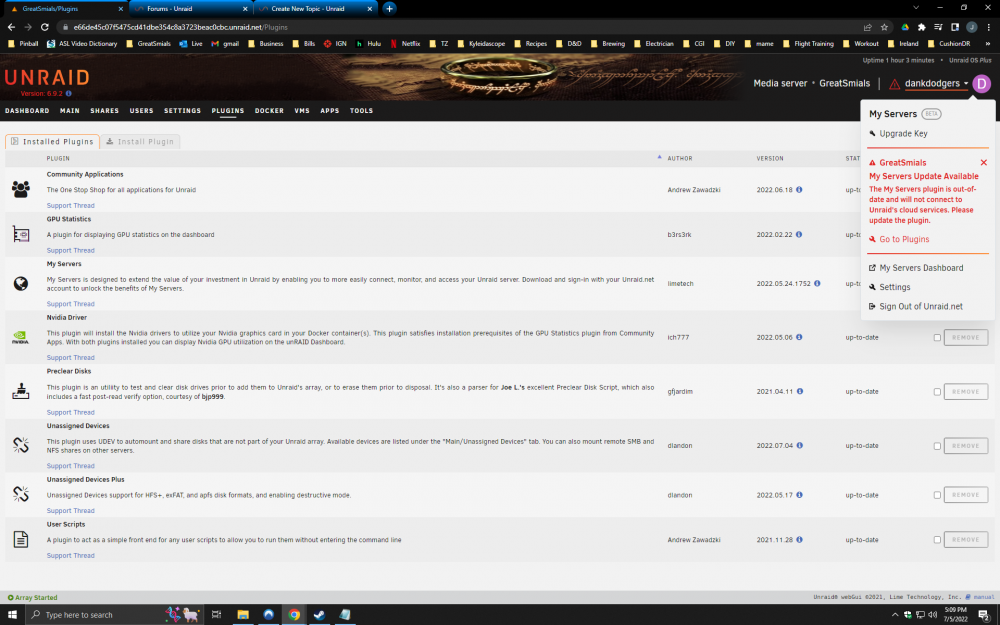Open the Docker menu
The width and height of the screenshot is (1000, 625).
coord(269,110)
